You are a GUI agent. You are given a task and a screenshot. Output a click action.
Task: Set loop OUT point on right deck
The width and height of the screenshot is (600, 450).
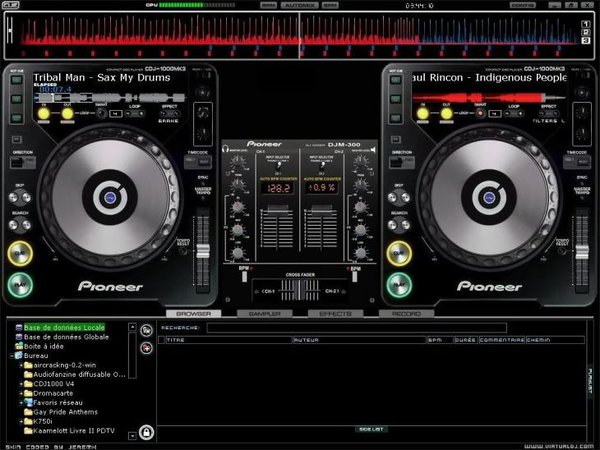[x=446, y=113]
